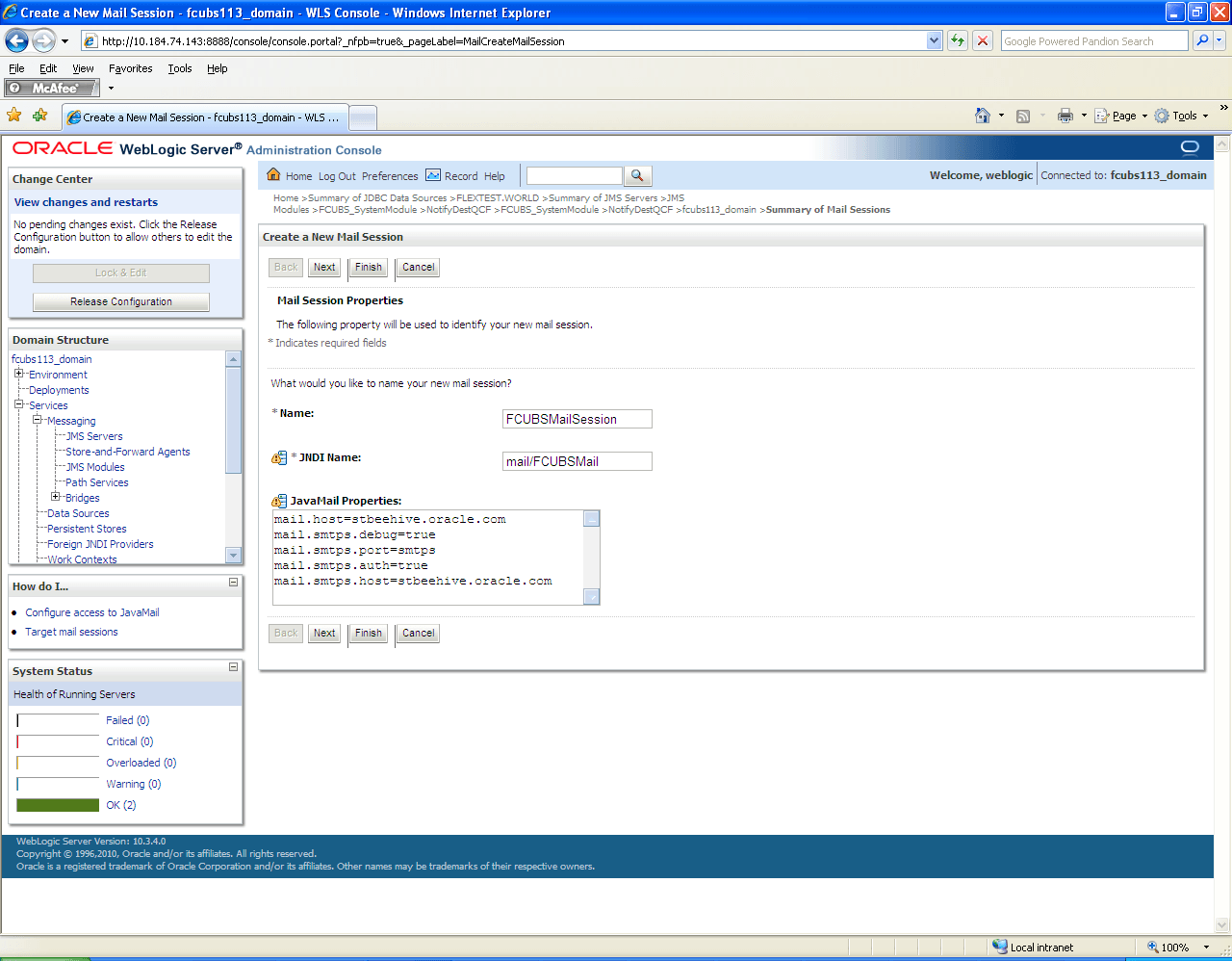
Task: Click the Log Out link
Action: pyautogui.click(x=337, y=176)
